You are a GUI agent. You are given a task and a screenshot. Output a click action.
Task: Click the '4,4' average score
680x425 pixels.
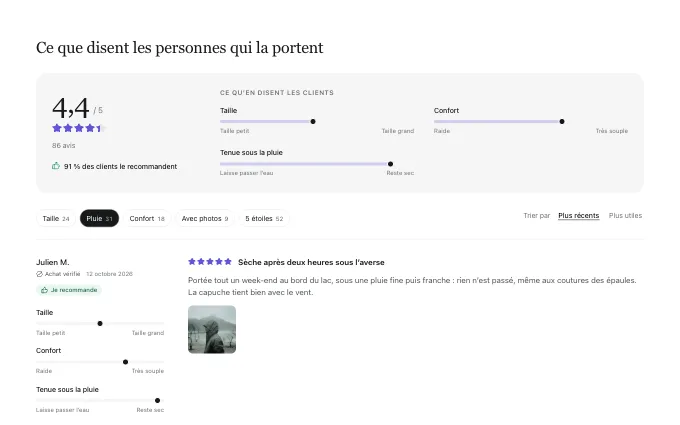71,108
